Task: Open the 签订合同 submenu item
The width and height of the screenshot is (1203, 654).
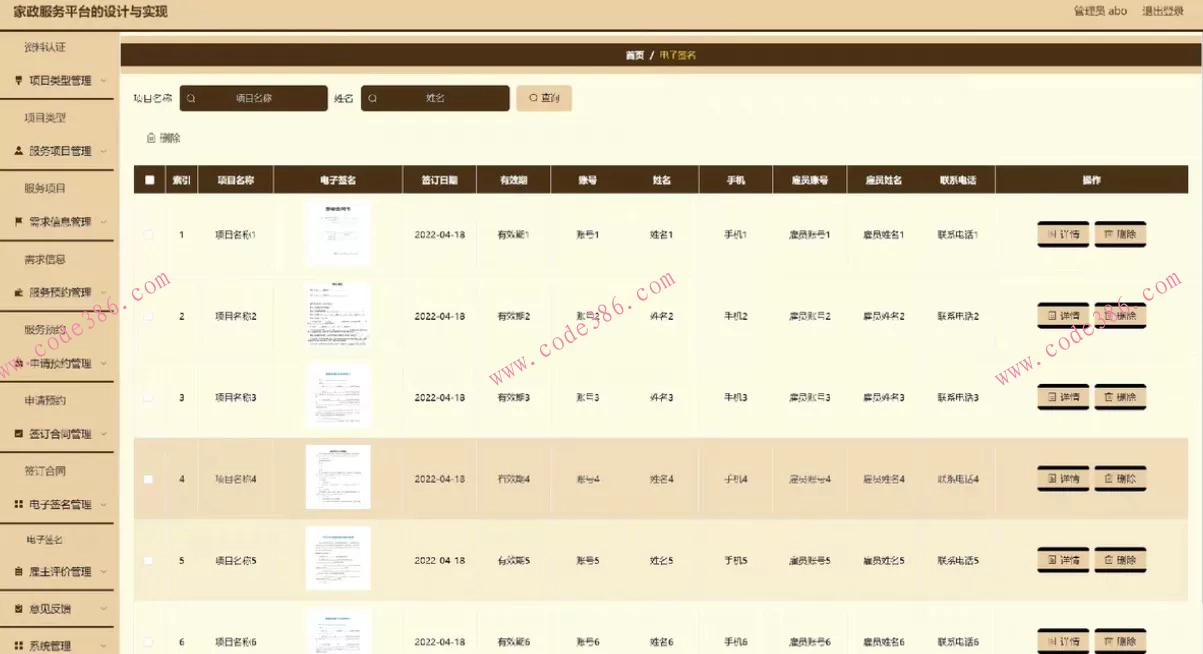Action: point(45,470)
